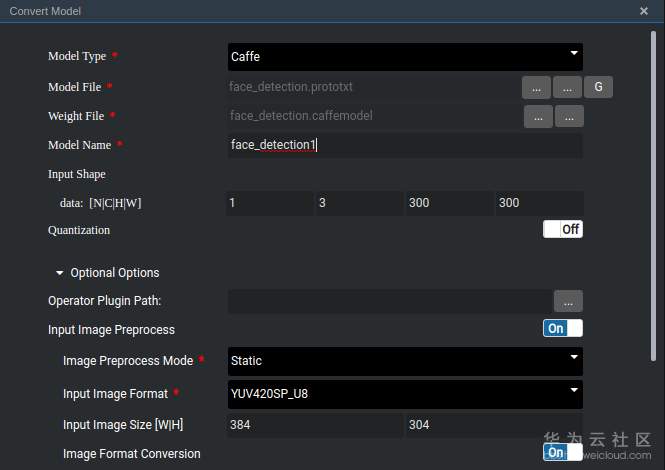Image resolution: width=665 pixels, height=470 pixels.
Task: Click Input Image width field 384
Action: coord(315,425)
